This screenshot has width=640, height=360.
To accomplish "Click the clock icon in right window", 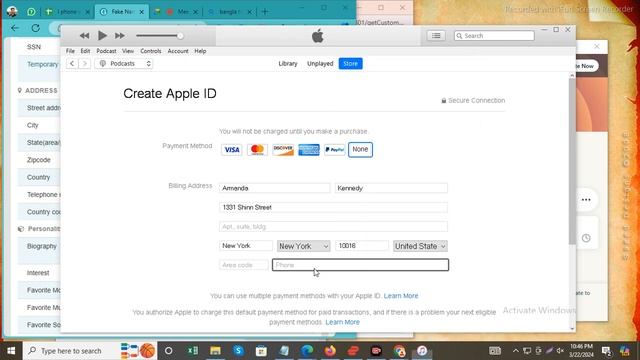I will click(586, 238).
